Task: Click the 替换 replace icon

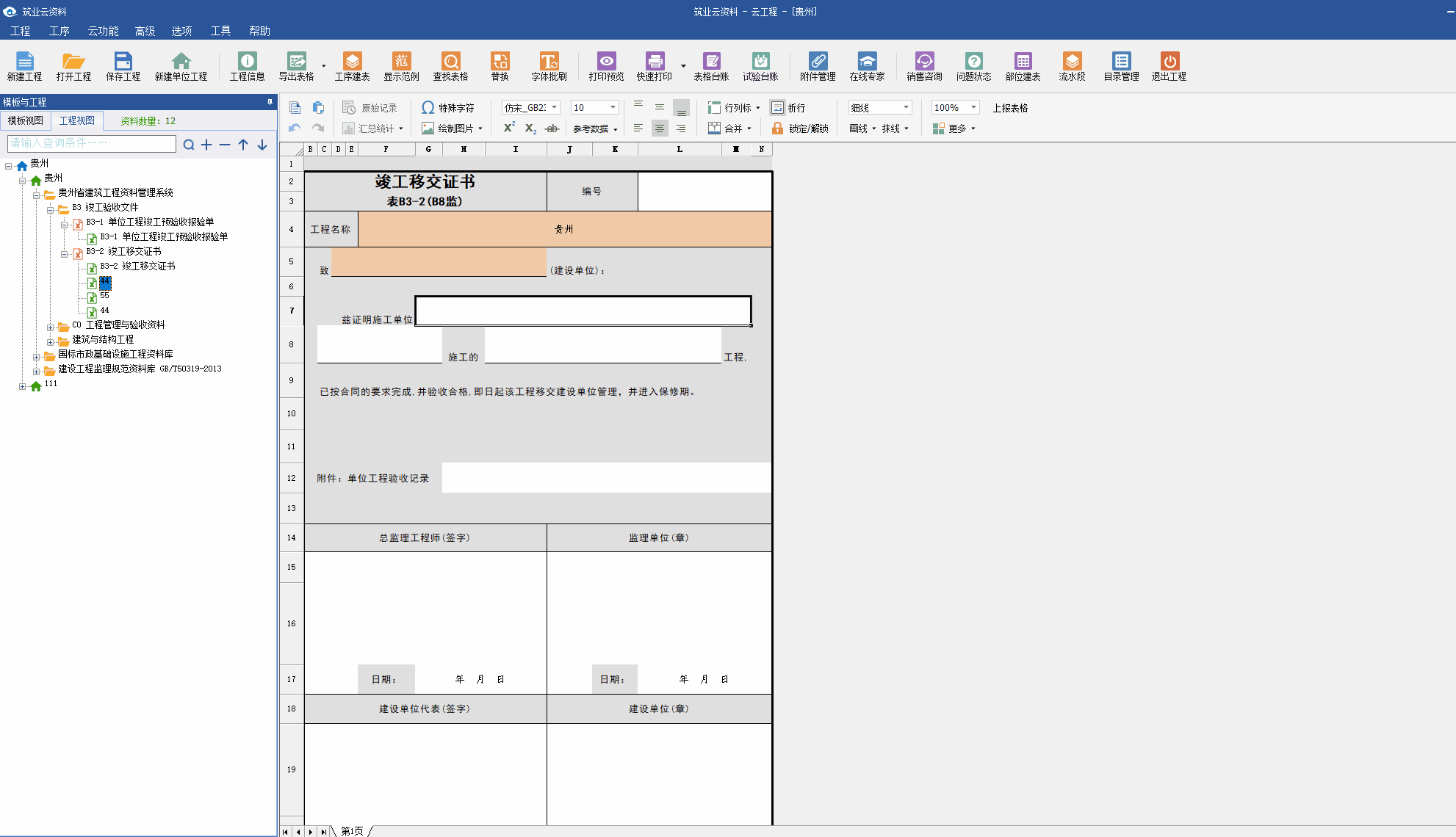Action: click(500, 66)
